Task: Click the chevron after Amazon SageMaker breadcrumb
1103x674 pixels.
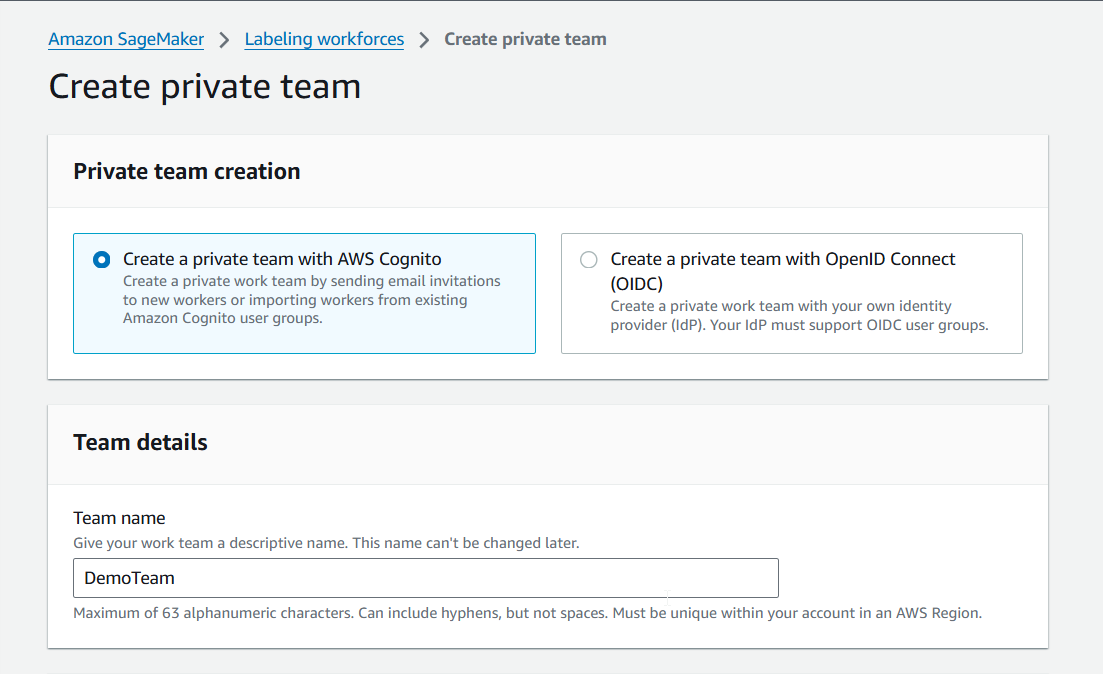Action: click(224, 40)
